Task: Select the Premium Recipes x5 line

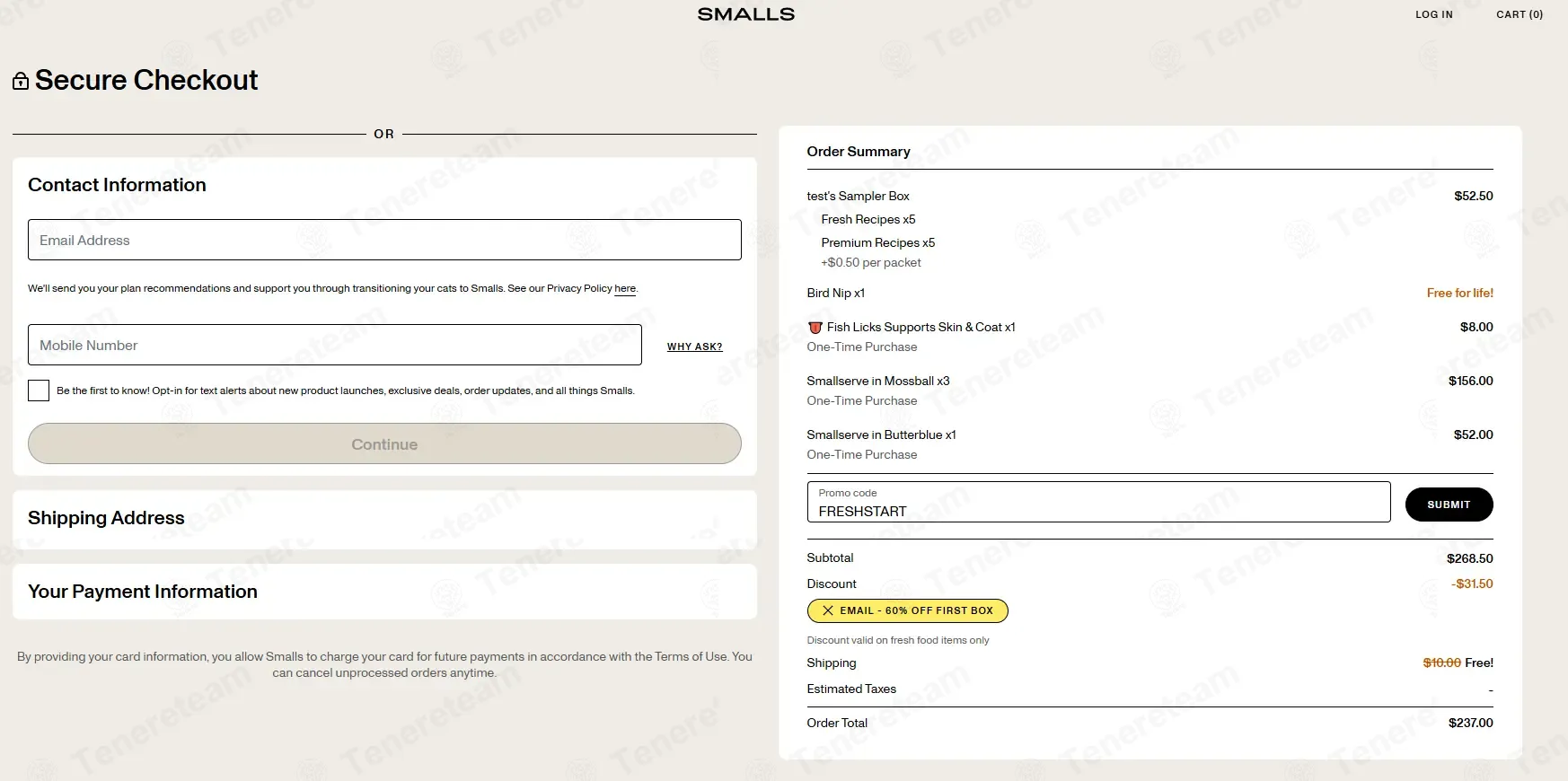Action: 878,242
